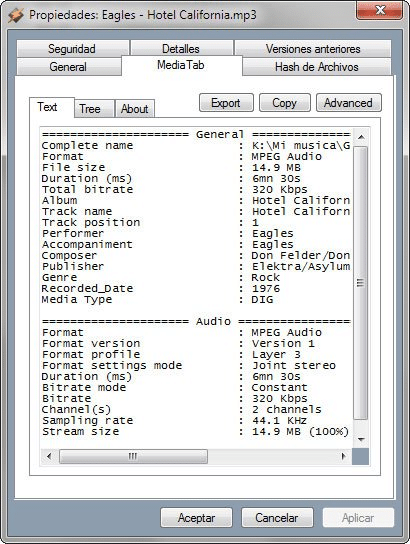Screen dimensions: 410x544
Task: Click the 'DIG' media type value
Action: [x=262, y=299]
